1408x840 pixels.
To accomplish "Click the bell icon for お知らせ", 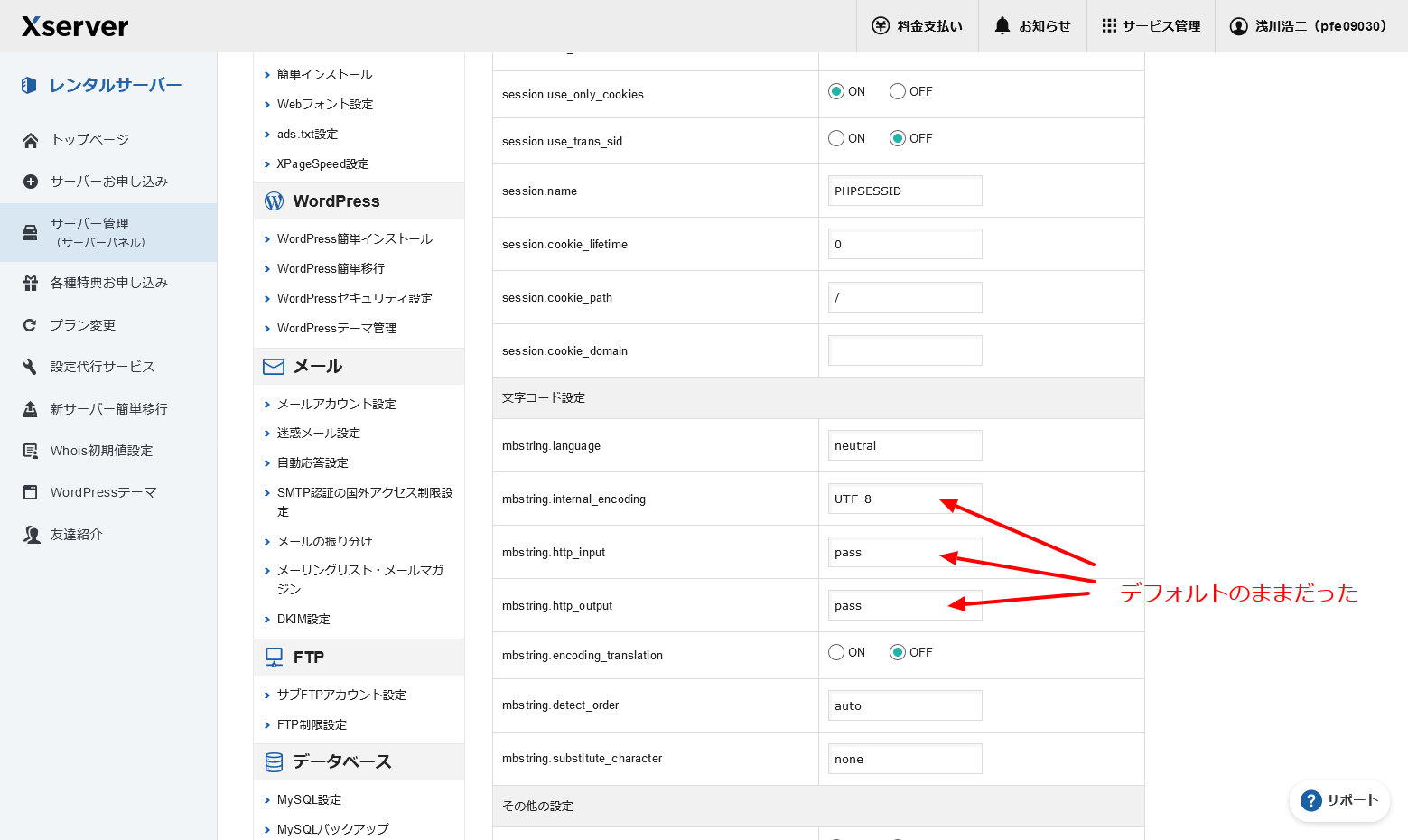I will (1002, 26).
